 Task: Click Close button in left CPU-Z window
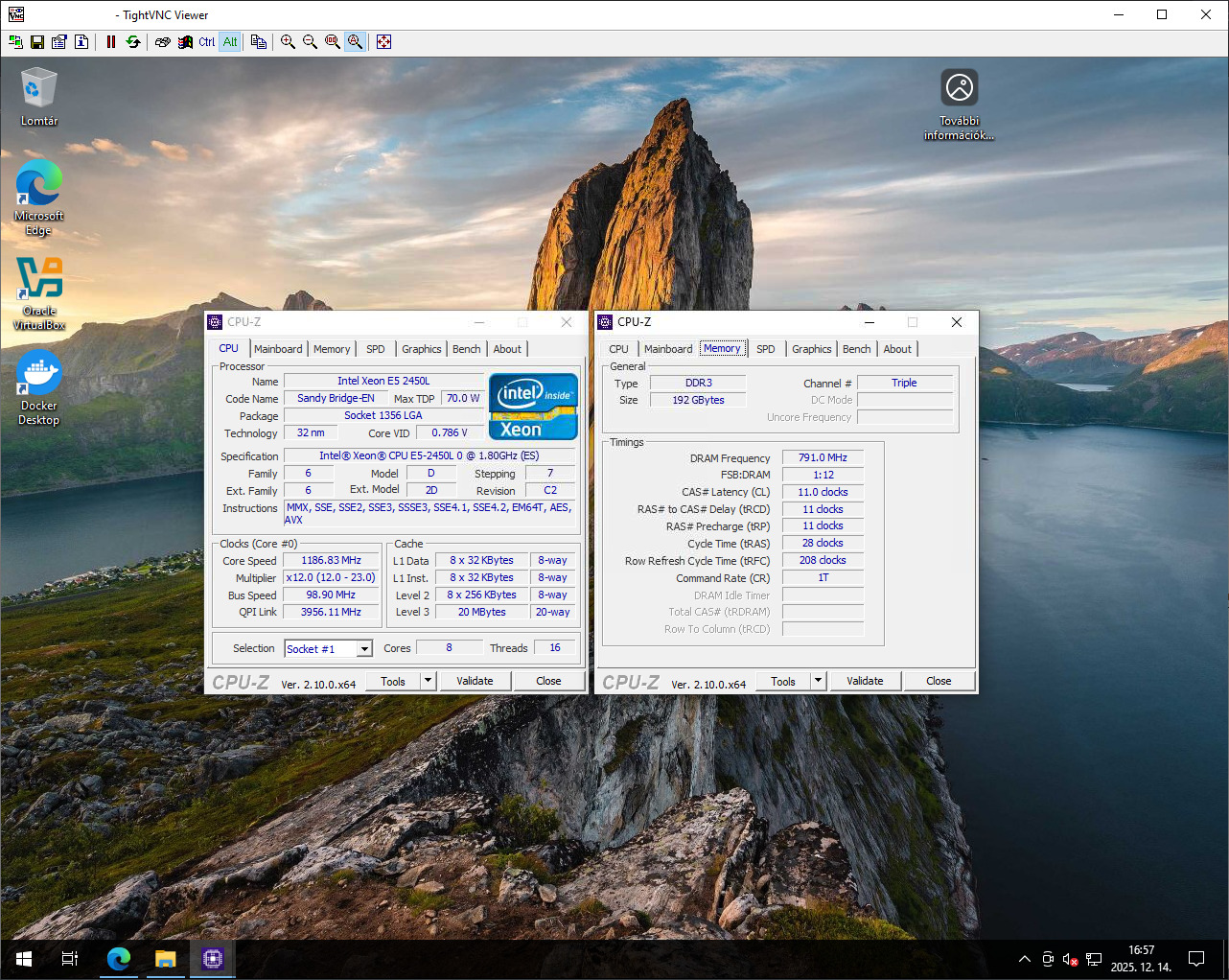(x=548, y=681)
